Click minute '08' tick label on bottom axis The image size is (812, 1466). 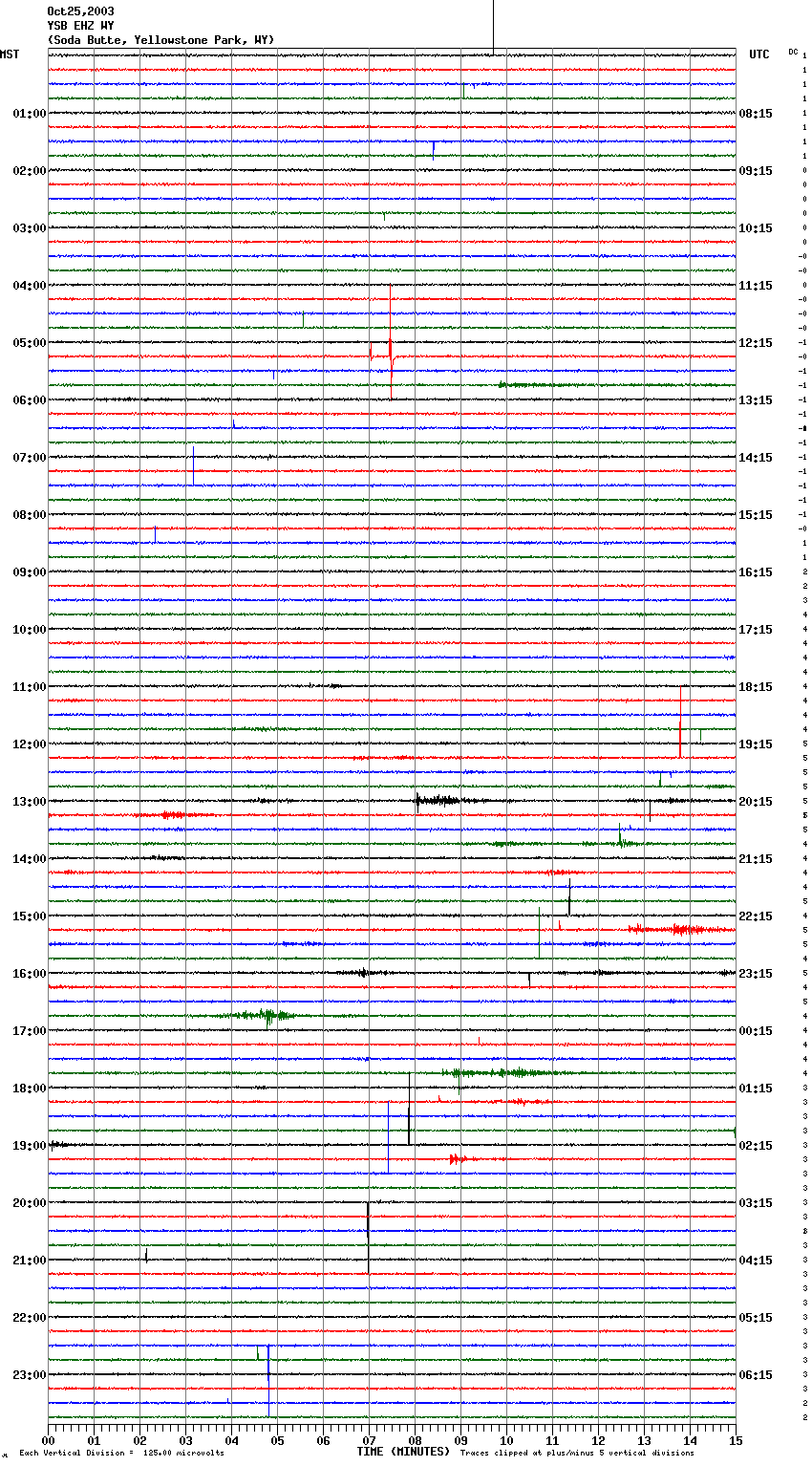[x=415, y=1440]
